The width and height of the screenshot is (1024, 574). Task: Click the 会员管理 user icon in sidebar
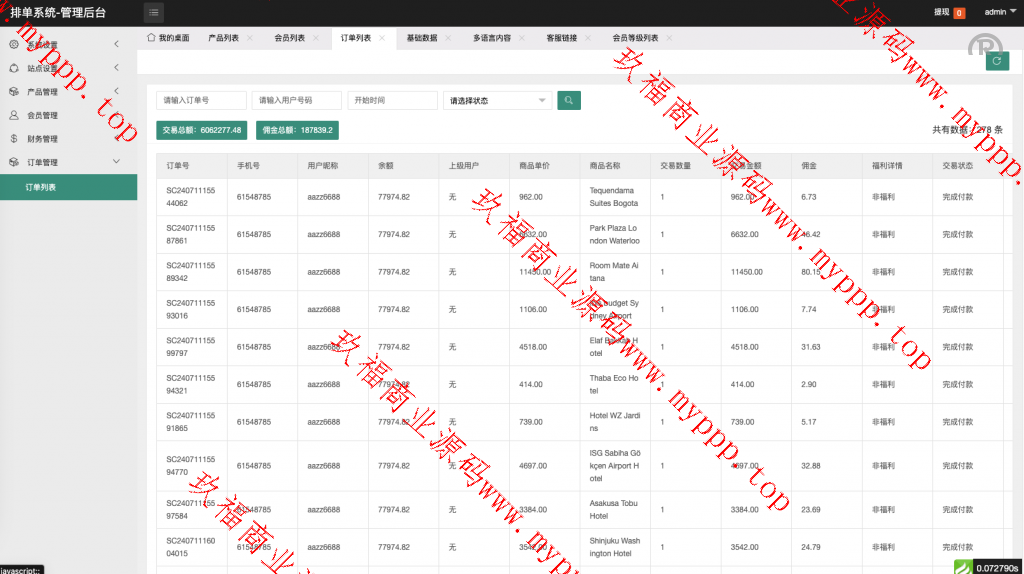14,115
